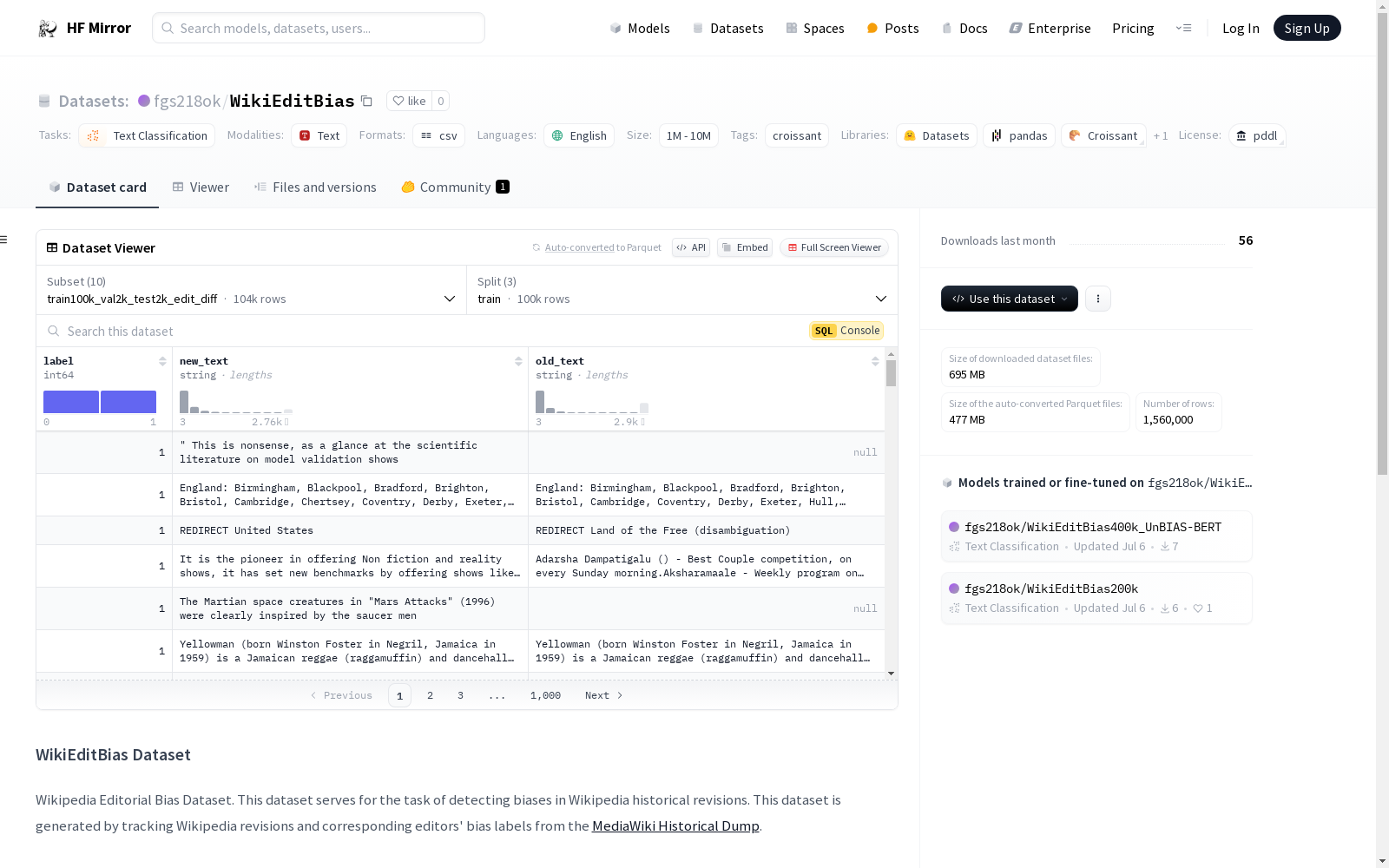Click the table vertical scrollbar thumb
This screenshot has height=868, width=1389.
pyautogui.click(x=891, y=373)
